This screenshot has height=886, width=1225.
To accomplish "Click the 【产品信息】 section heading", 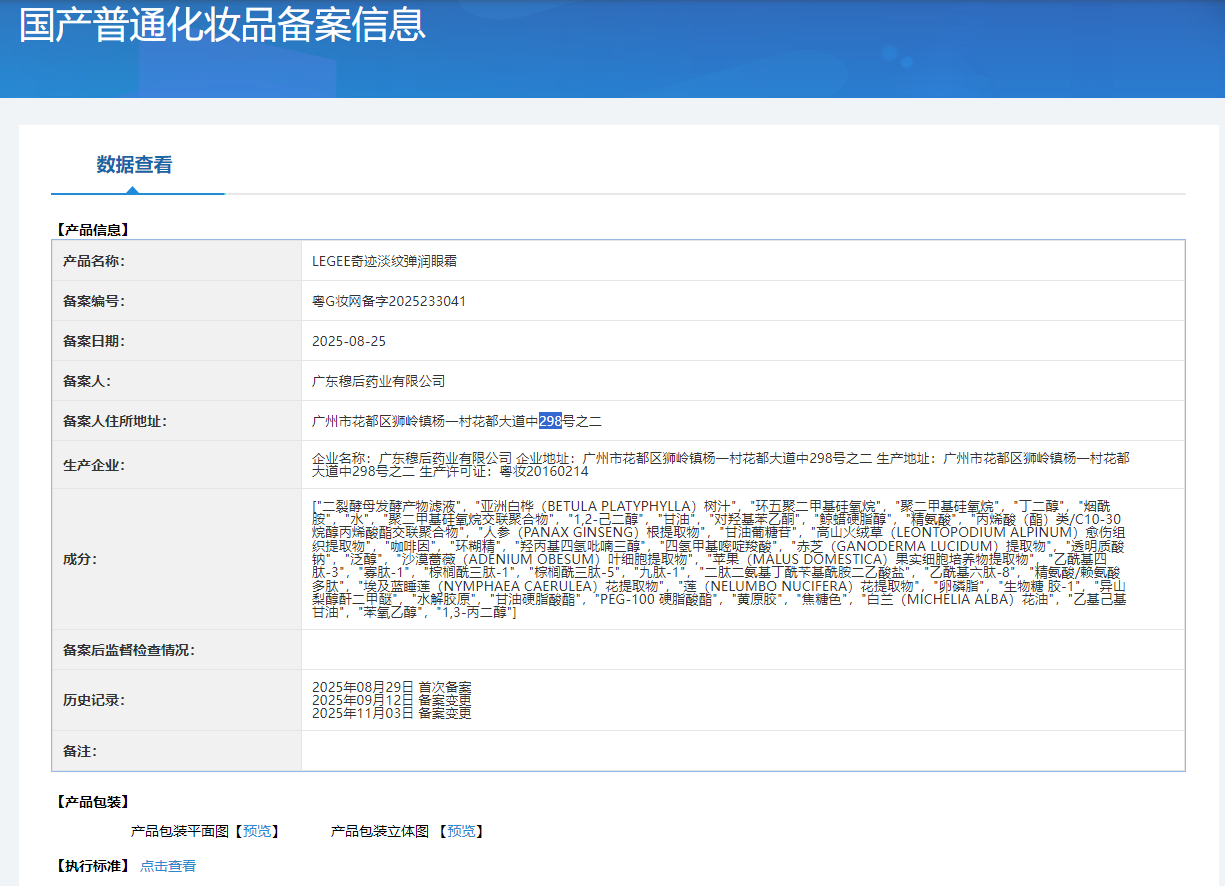I will (x=92, y=230).
